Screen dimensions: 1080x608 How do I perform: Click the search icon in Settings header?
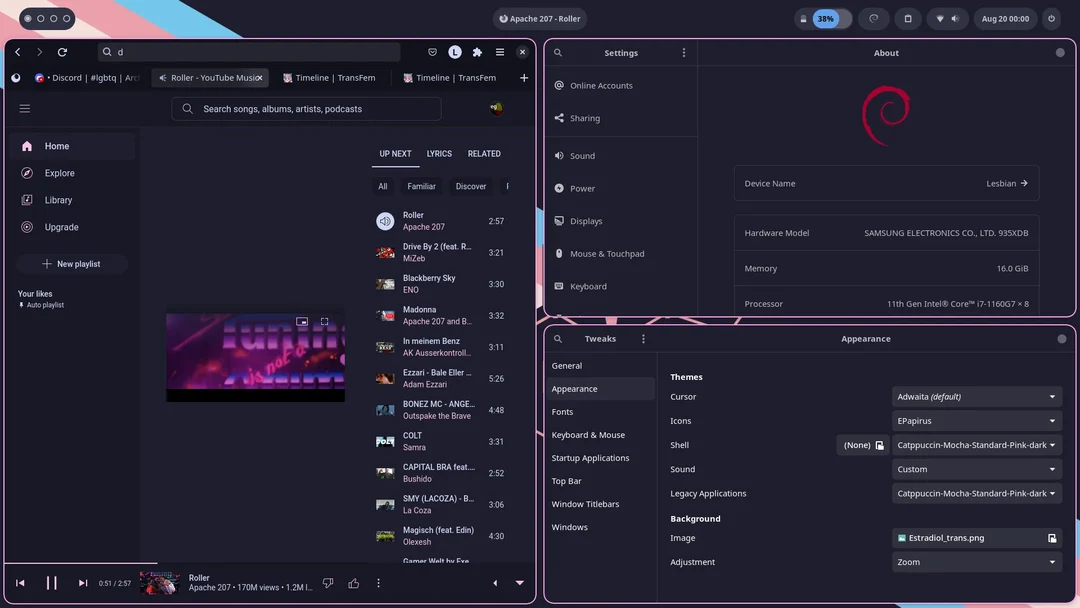point(558,52)
